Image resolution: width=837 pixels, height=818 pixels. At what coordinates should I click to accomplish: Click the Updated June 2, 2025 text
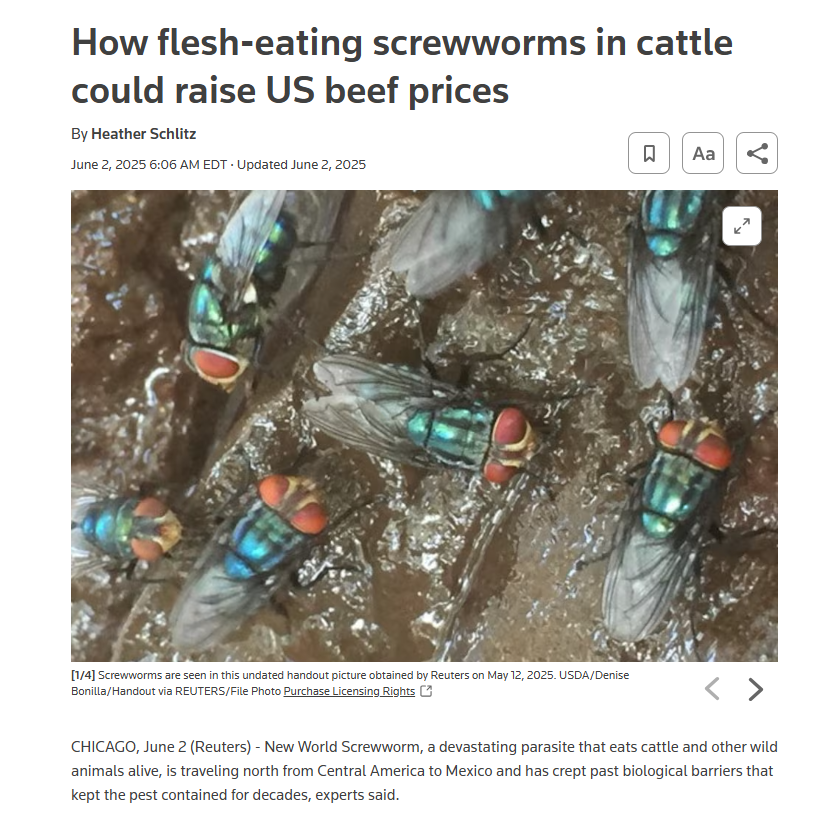(301, 164)
